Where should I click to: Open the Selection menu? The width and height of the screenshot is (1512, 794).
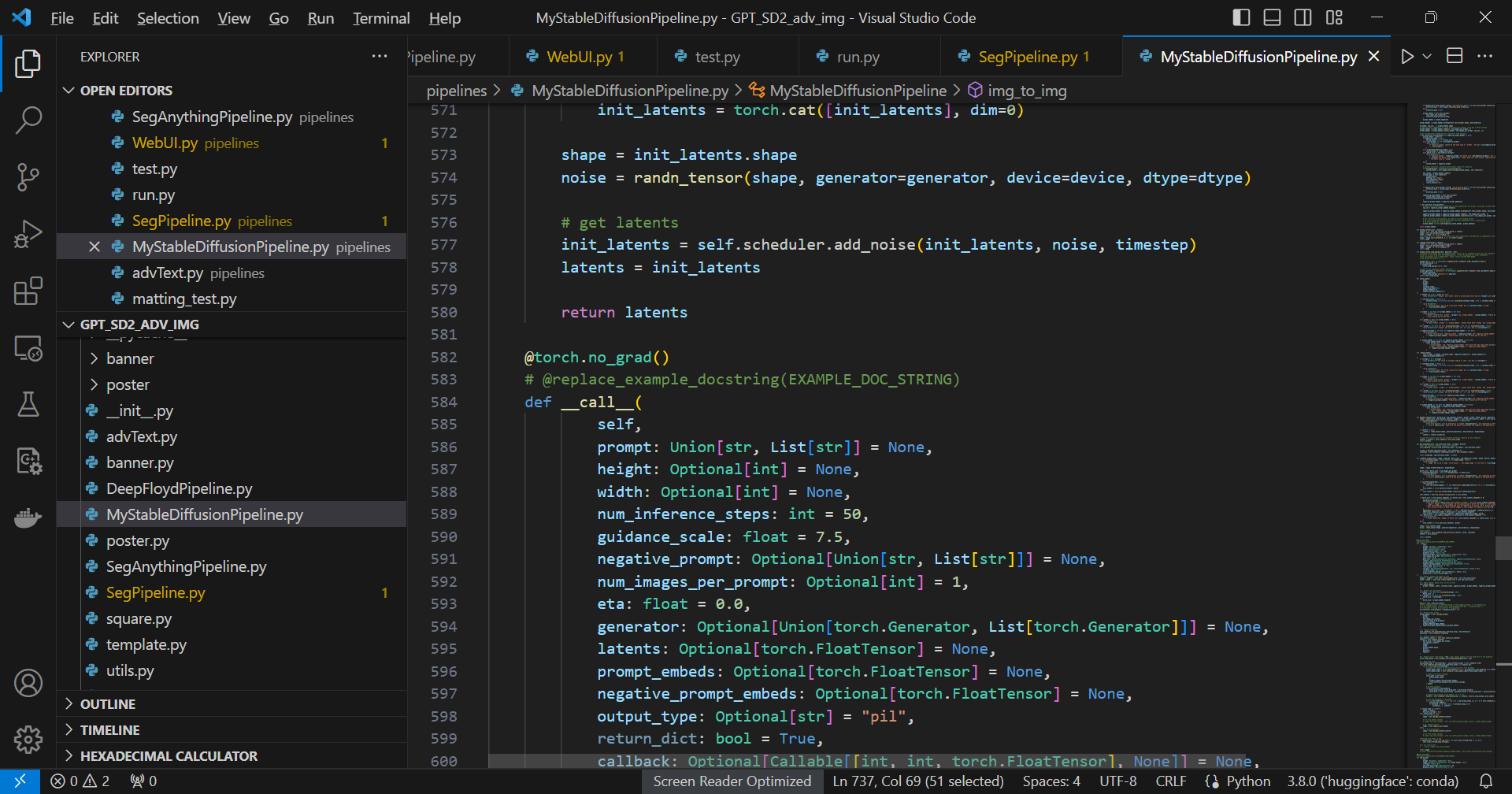click(x=168, y=18)
